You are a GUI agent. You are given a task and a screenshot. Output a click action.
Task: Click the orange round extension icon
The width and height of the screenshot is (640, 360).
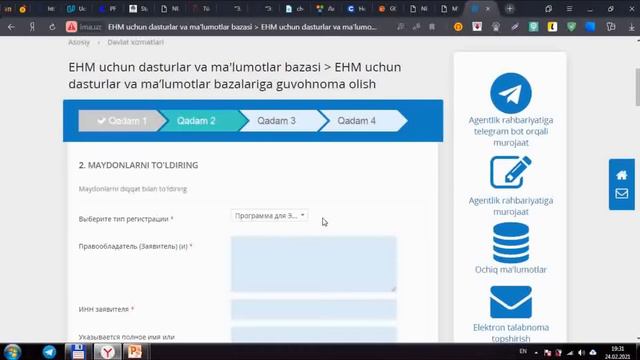458,27
